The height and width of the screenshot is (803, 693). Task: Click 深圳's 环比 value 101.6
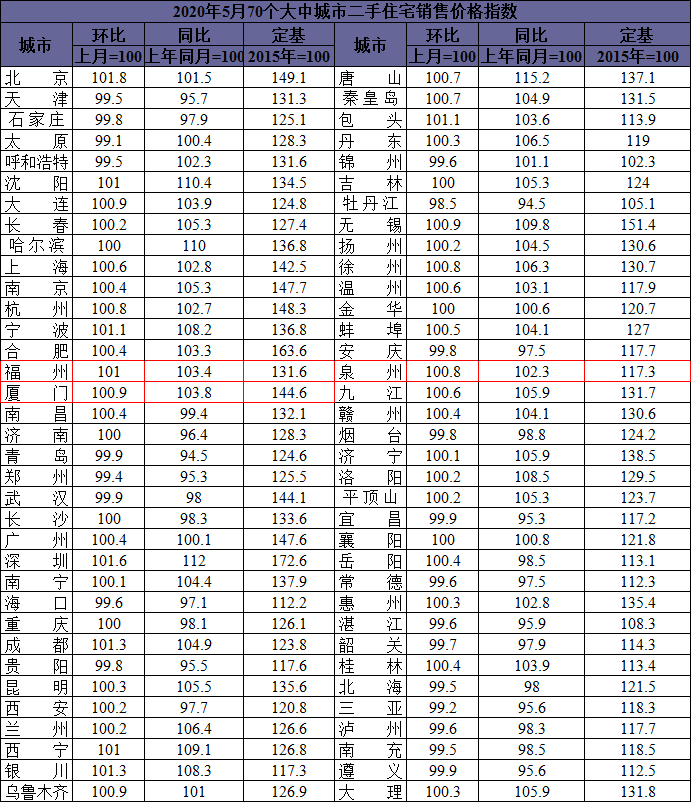pyautogui.click(x=109, y=561)
